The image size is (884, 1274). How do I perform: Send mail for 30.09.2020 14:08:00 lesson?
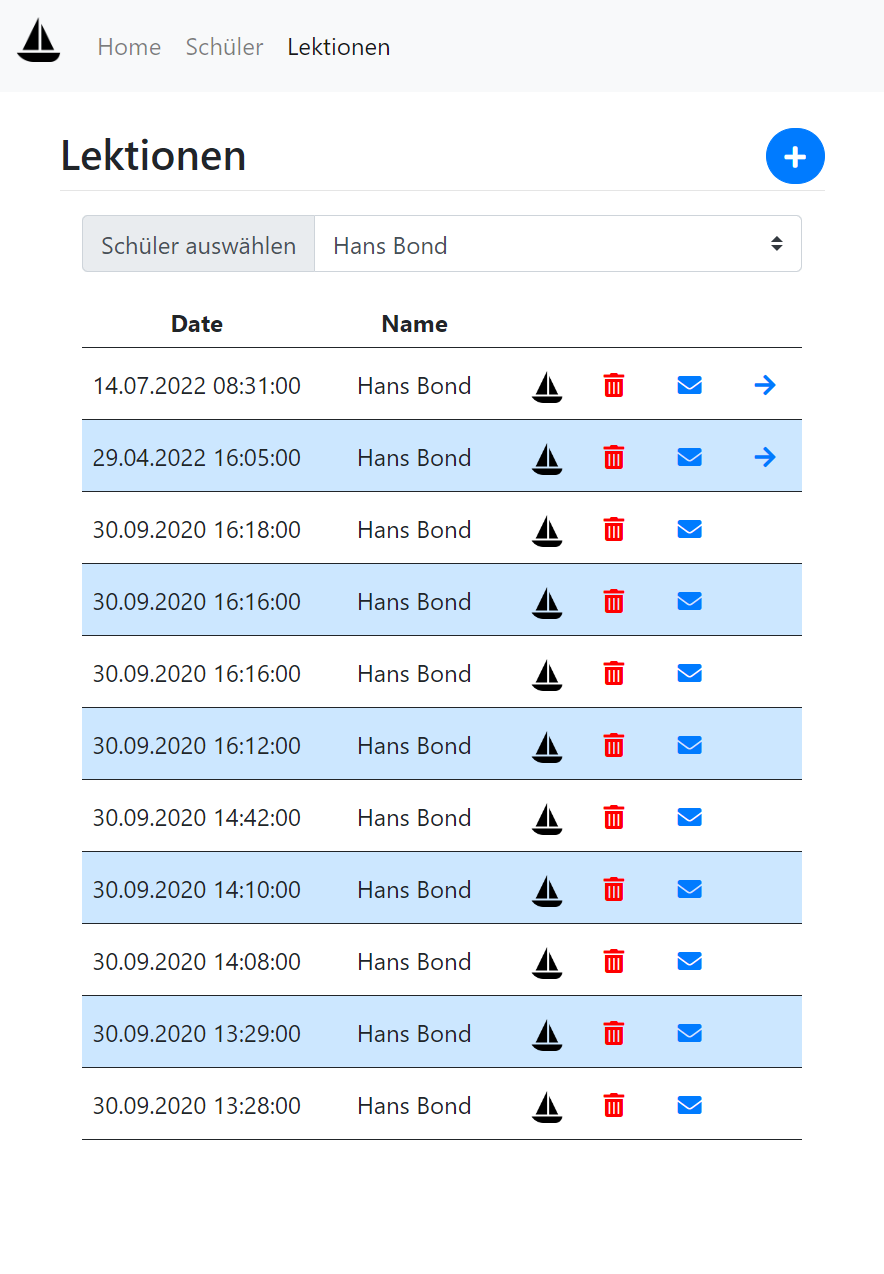point(689,961)
